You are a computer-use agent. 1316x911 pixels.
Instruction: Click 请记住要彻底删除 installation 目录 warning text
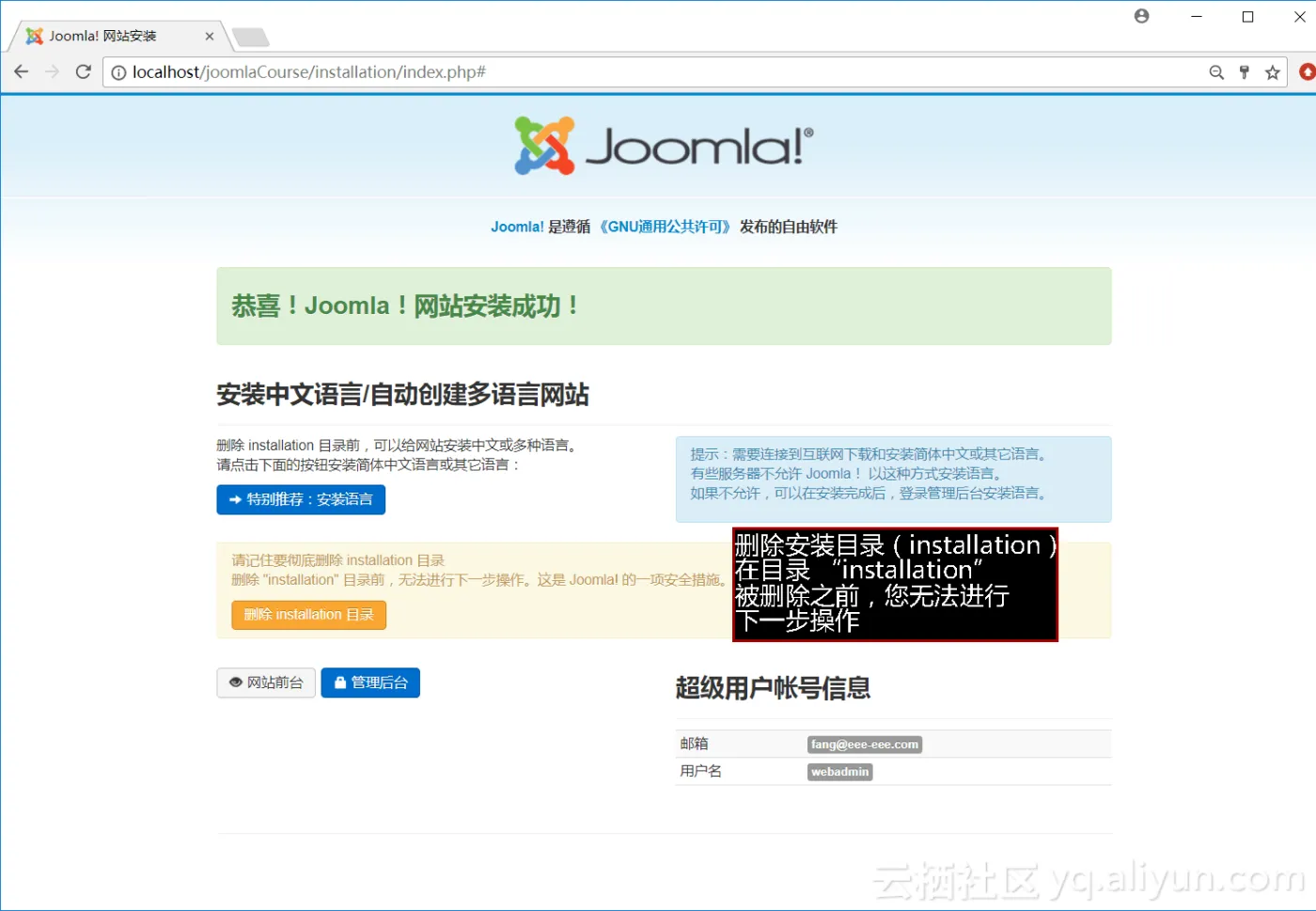[338, 560]
